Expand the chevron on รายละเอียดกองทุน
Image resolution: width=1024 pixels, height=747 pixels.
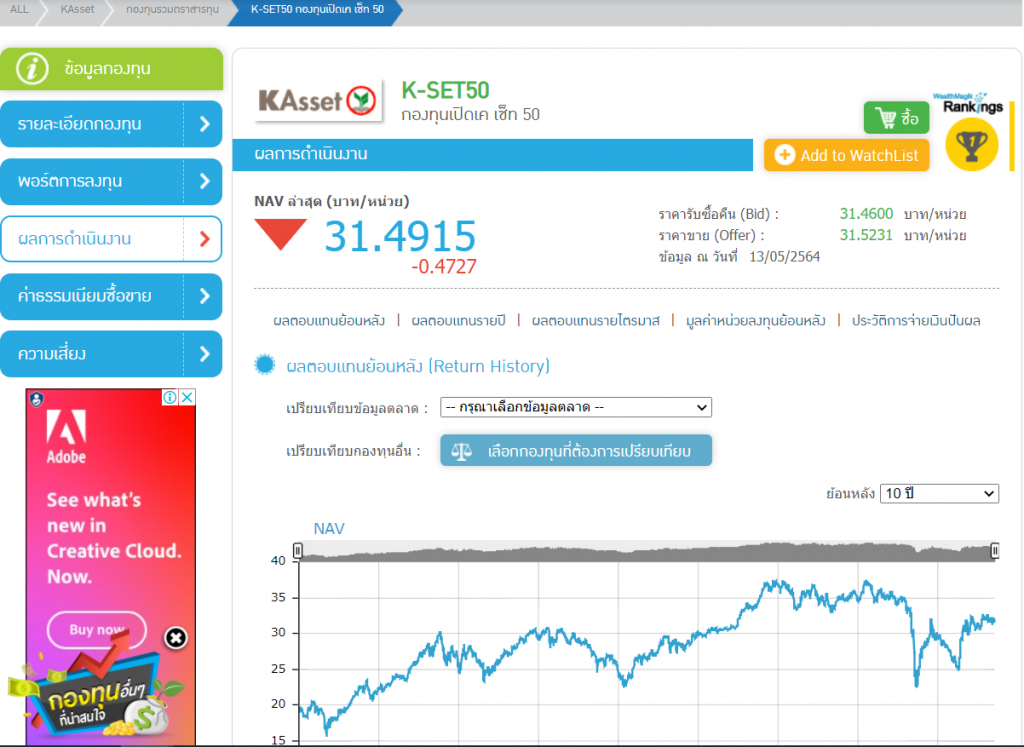[x=204, y=123]
